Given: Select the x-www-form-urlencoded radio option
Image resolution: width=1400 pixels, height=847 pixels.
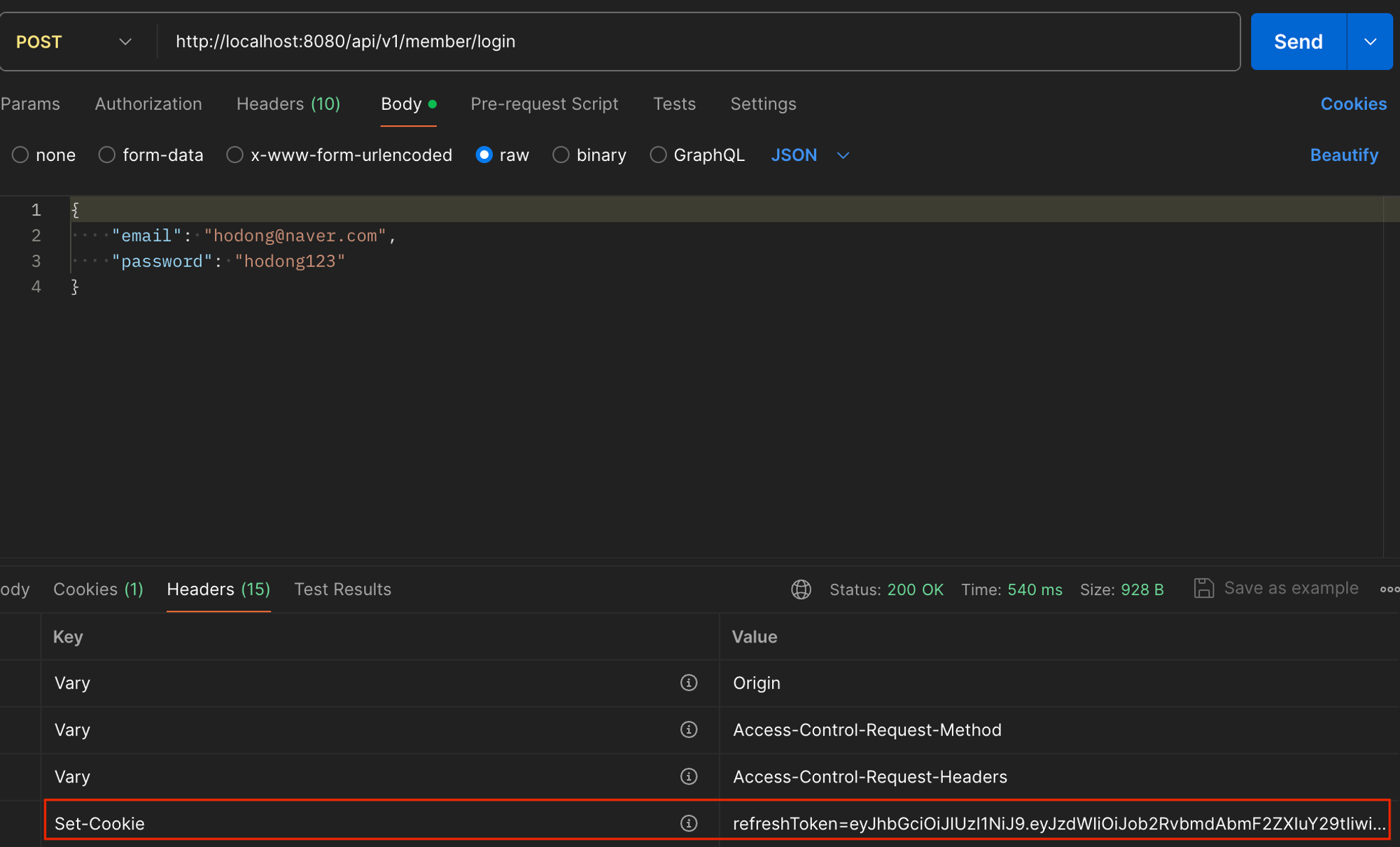Looking at the screenshot, I should tap(234, 155).
